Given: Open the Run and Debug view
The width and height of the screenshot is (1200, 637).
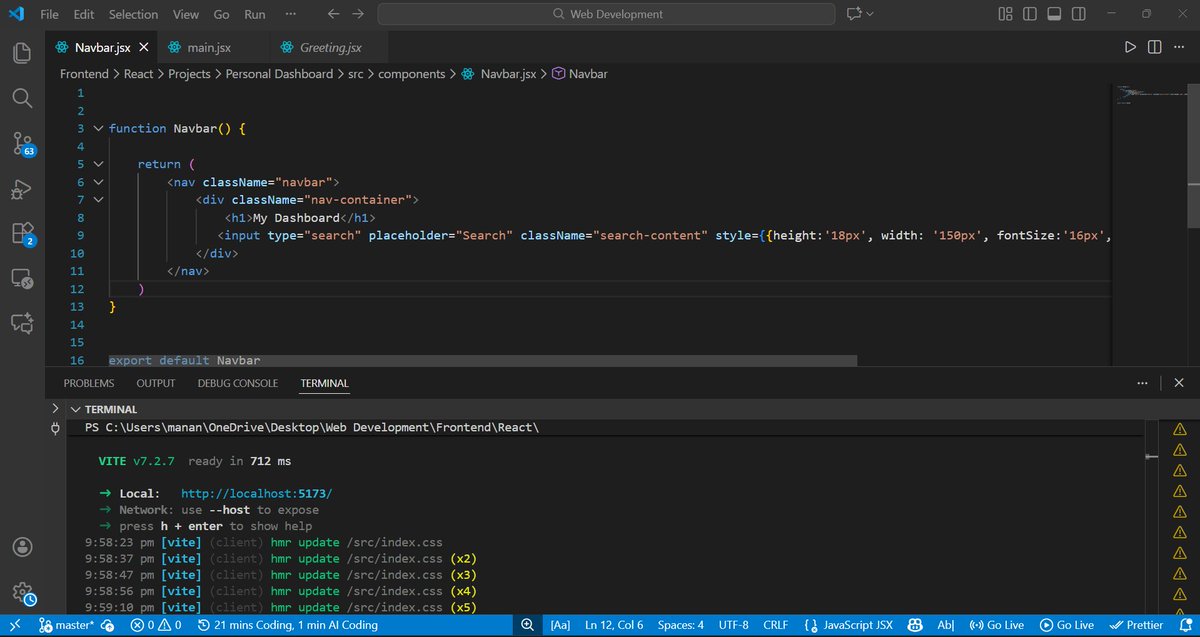Looking at the screenshot, I should (21, 189).
